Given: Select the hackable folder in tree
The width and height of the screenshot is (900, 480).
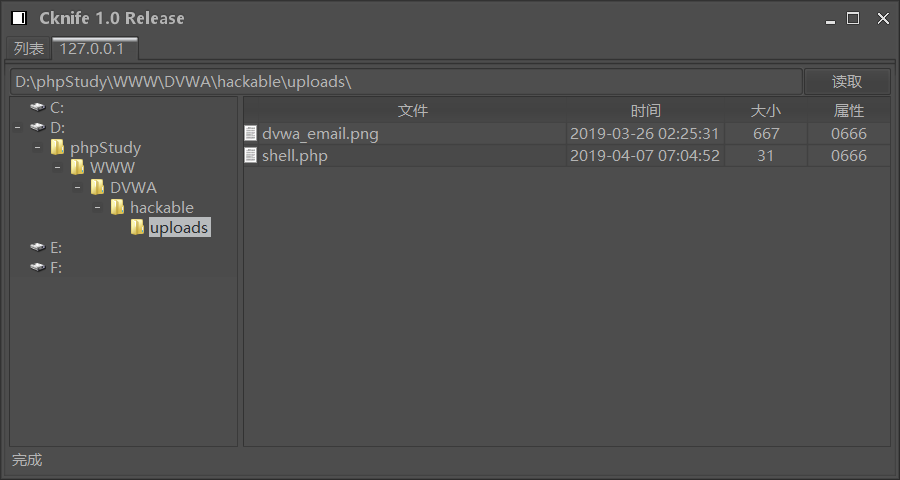Looking at the screenshot, I should [x=161, y=207].
